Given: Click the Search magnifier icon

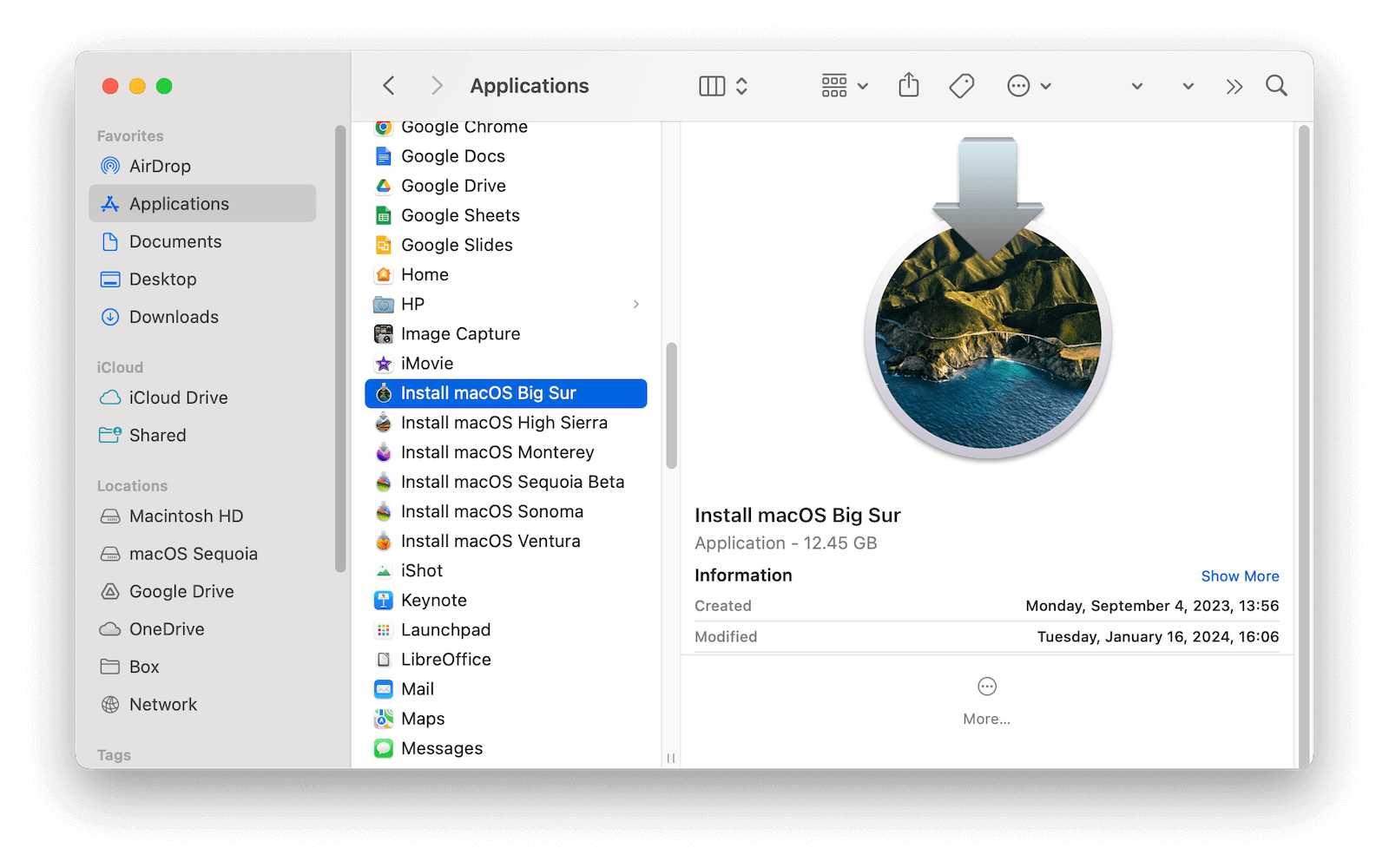Looking at the screenshot, I should [1276, 86].
